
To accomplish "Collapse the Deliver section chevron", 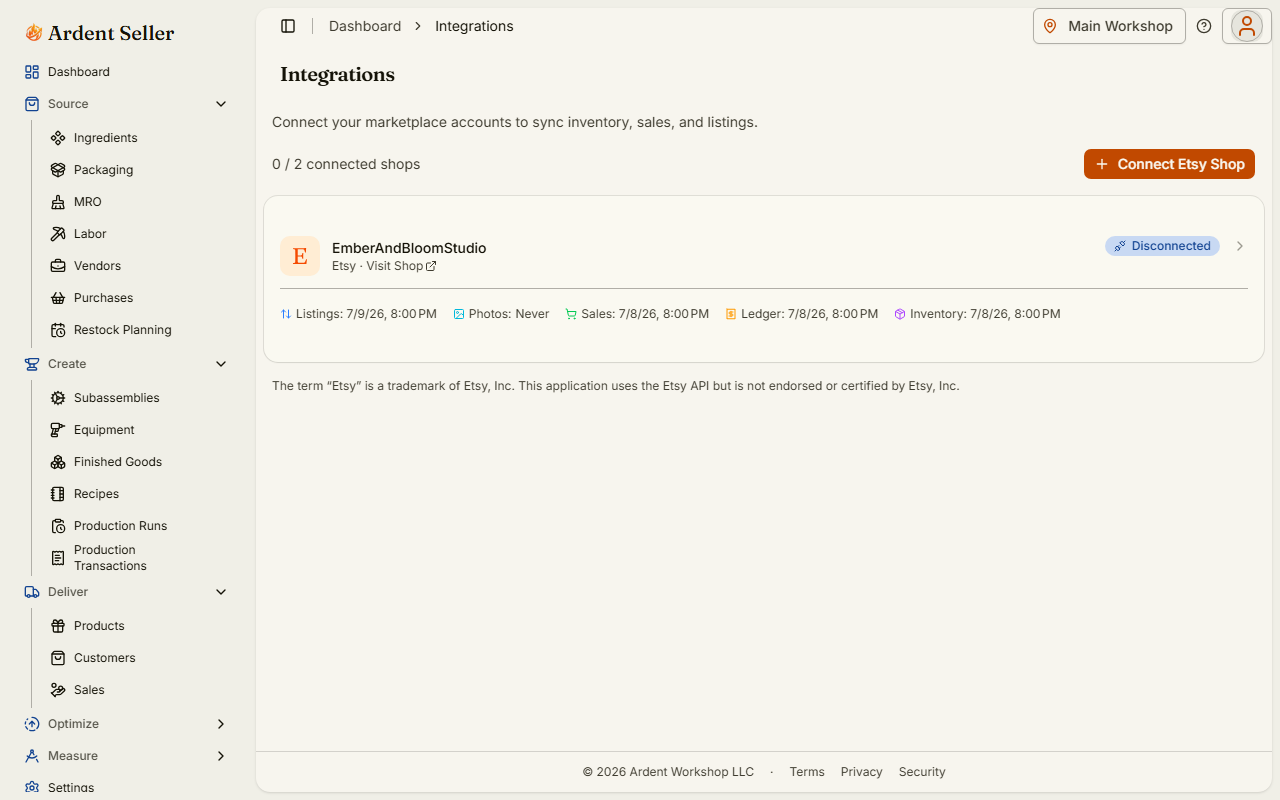I will [221, 592].
